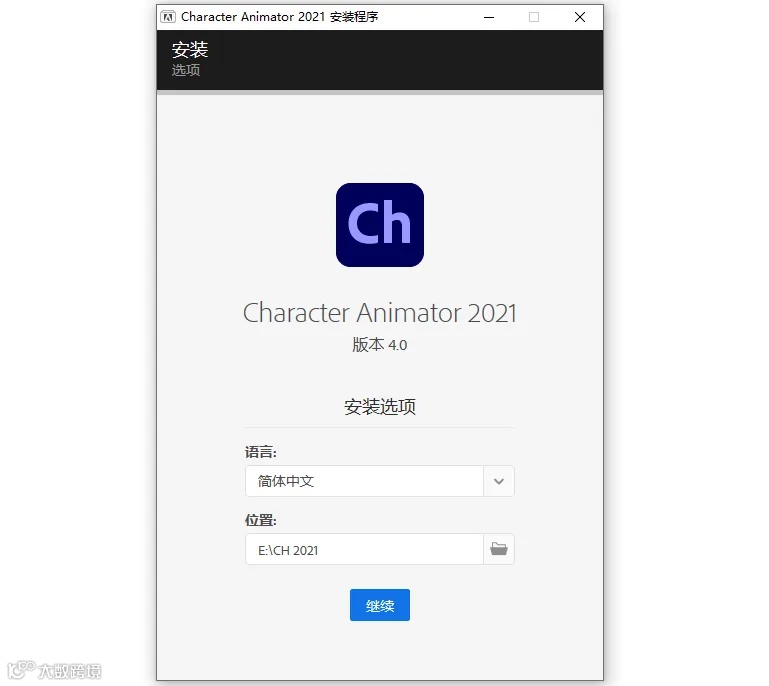Click the 语言: label
The image size is (769, 686).
coord(261,452)
